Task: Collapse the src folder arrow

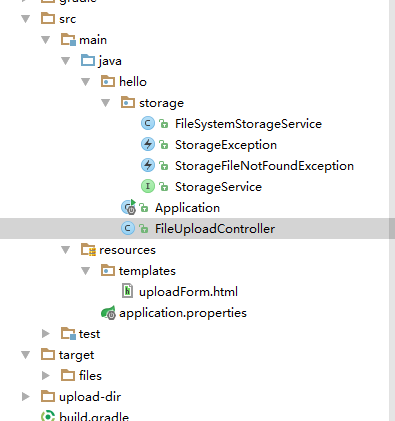Action: click(26, 19)
